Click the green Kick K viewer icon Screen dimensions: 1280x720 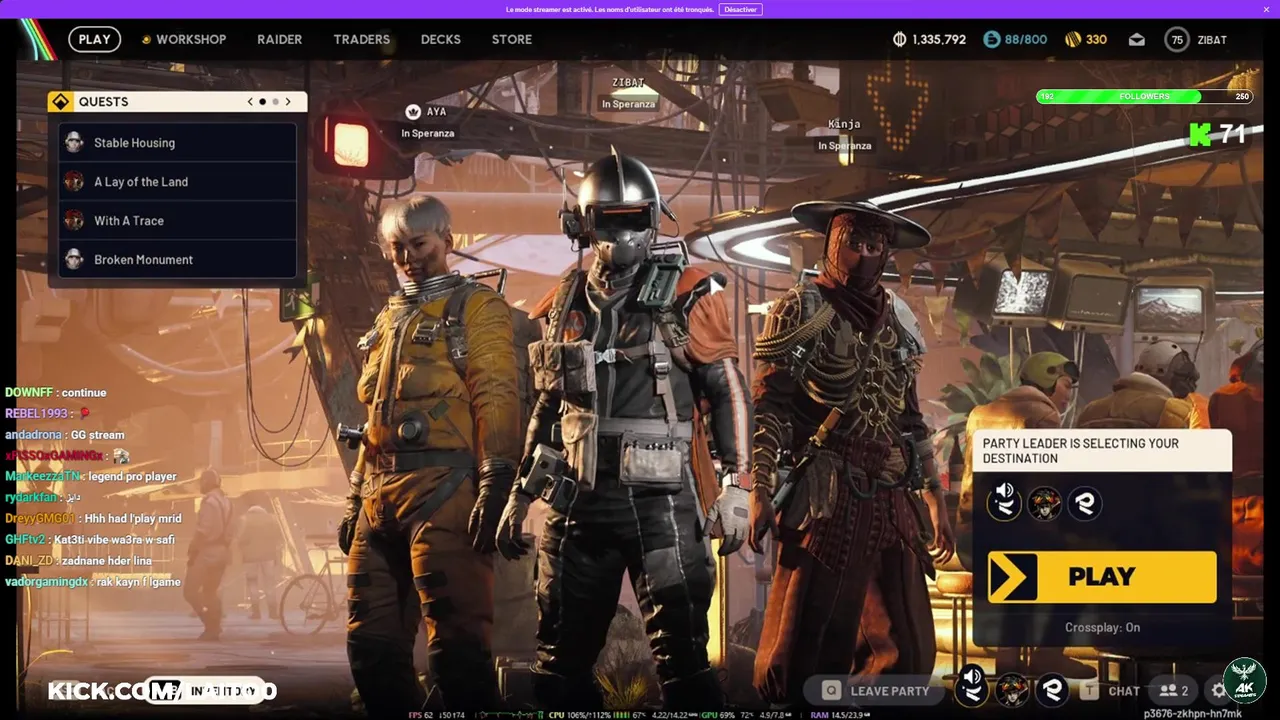(x=1200, y=134)
